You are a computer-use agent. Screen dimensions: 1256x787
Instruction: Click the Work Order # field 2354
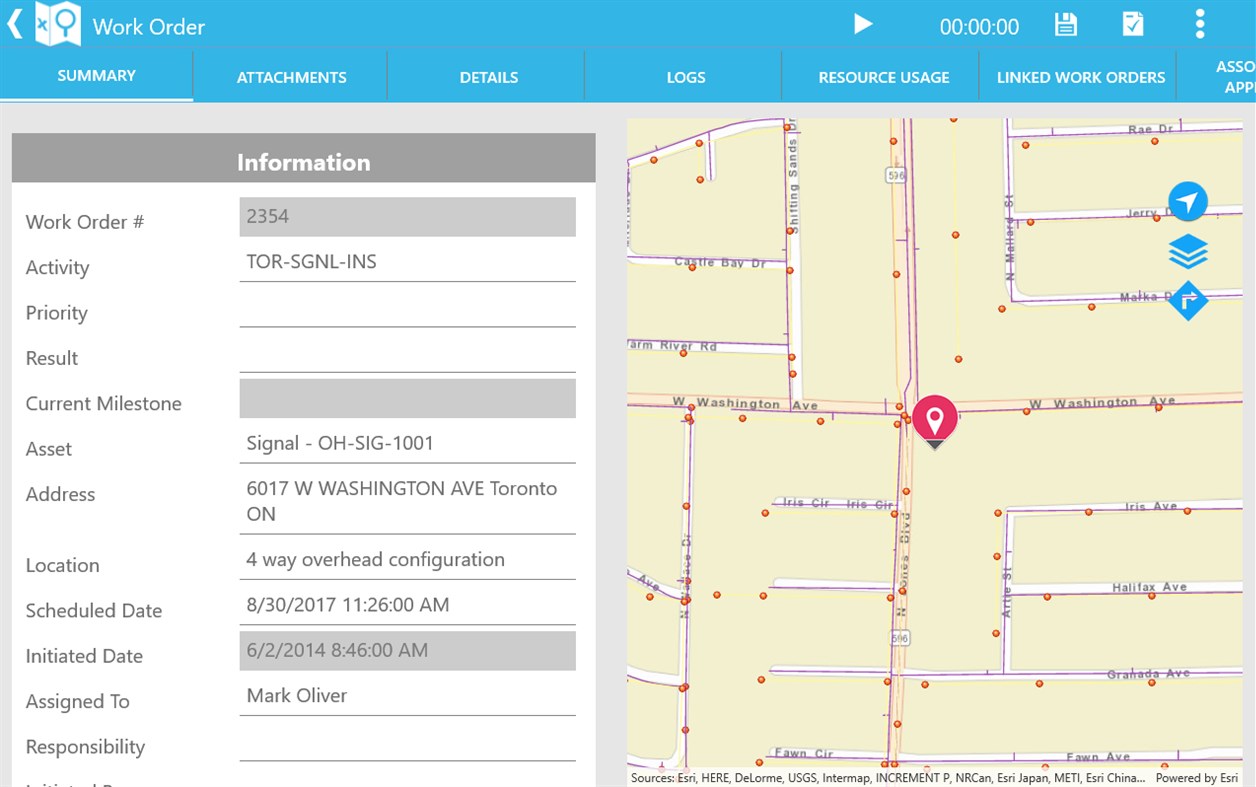408,217
